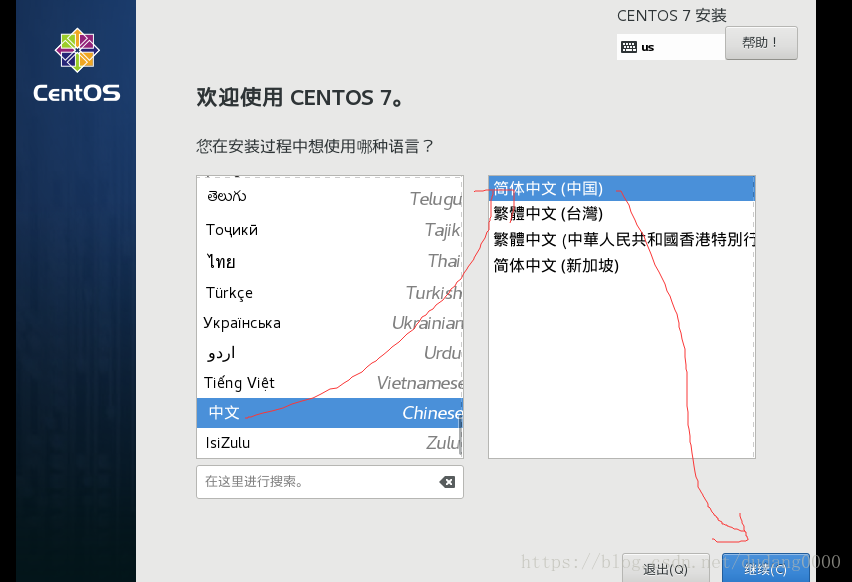Choose 简体中文 (新加坡) locale
Image resolution: width=852 pixels, height=582 pixels.
622,266
